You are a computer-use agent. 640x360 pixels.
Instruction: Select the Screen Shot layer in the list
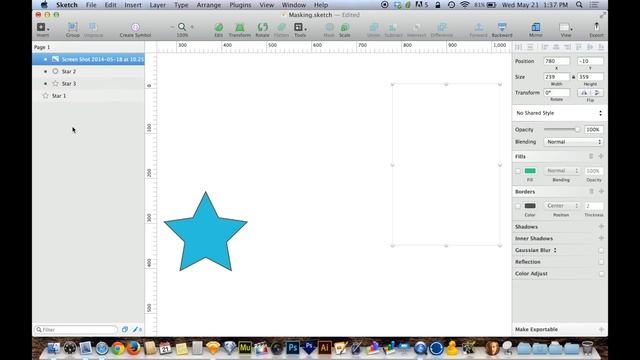(88, 59)
